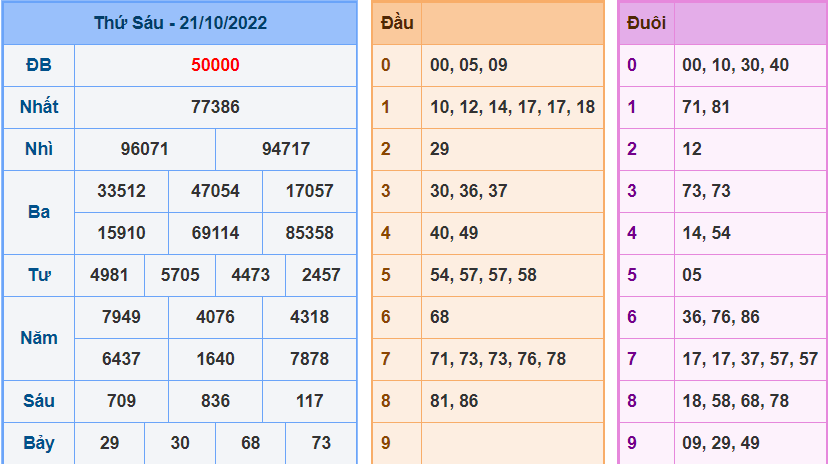
Task: Click '81, 86' in the Đầu table
Action: 454,401
